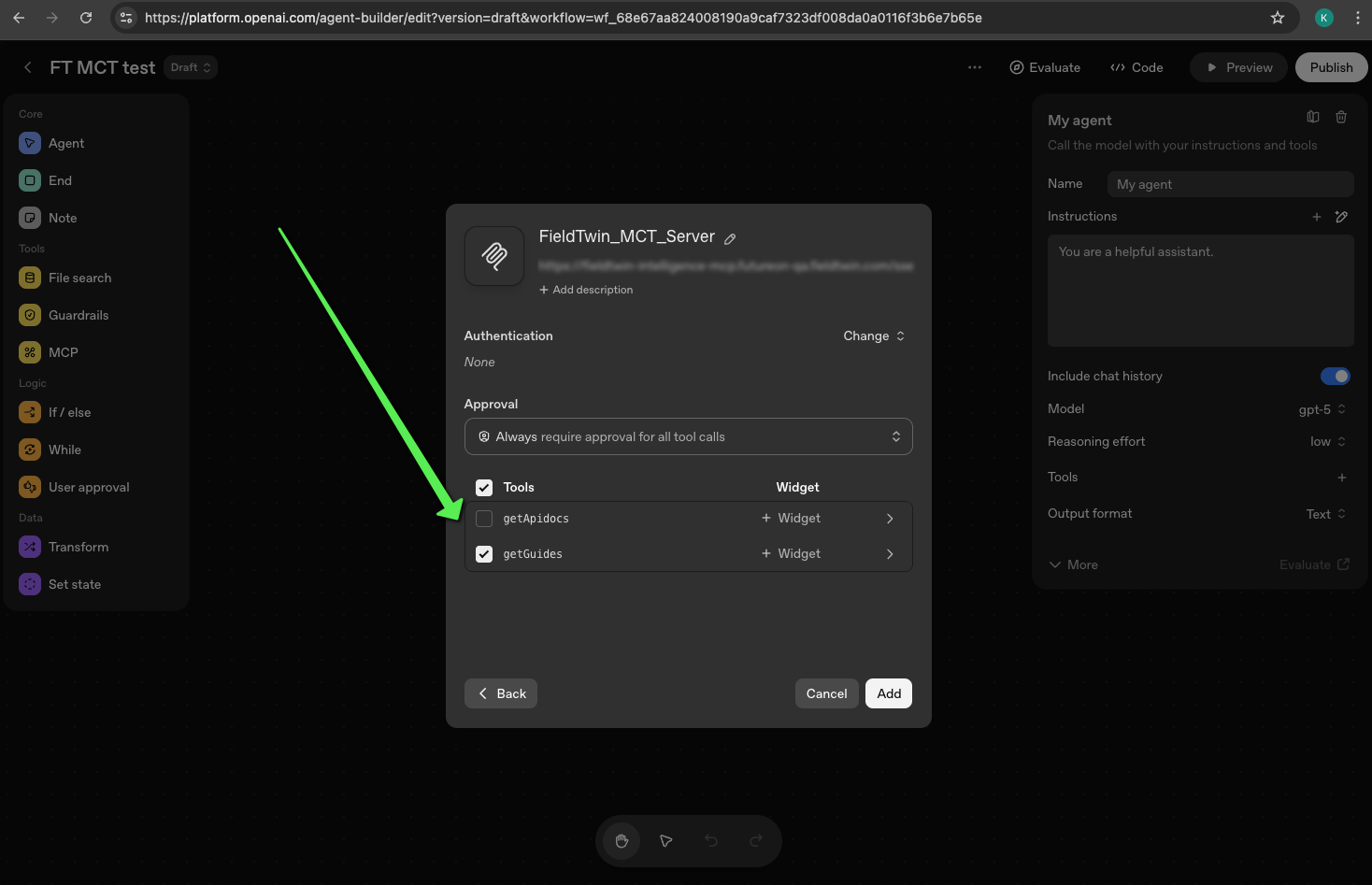This screenshot has height=885, width=1372.
Task: Uncheck the getGuides tool checkbox
Action: (x=484, y=554)
